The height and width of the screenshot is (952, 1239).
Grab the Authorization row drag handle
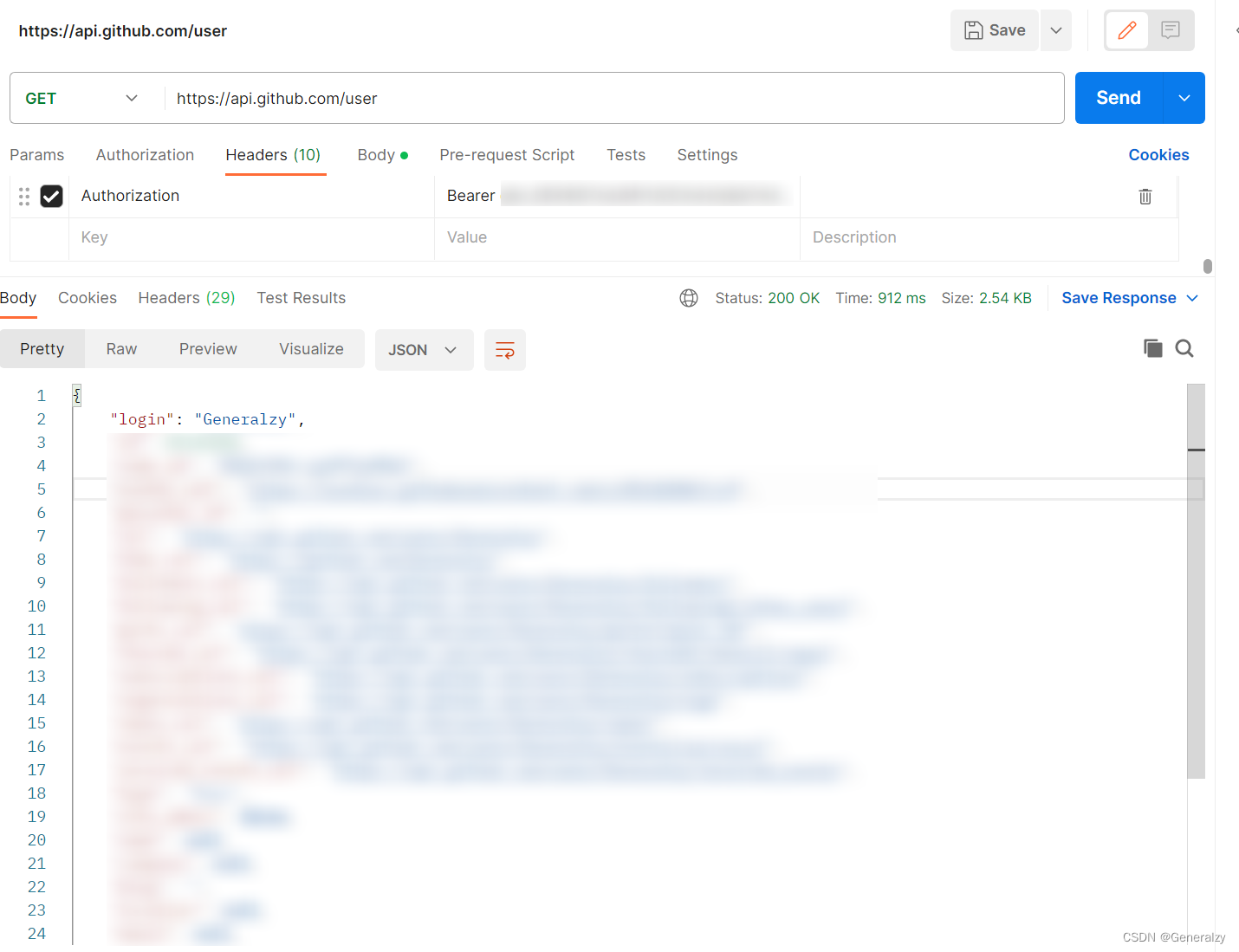pos(24,197)
